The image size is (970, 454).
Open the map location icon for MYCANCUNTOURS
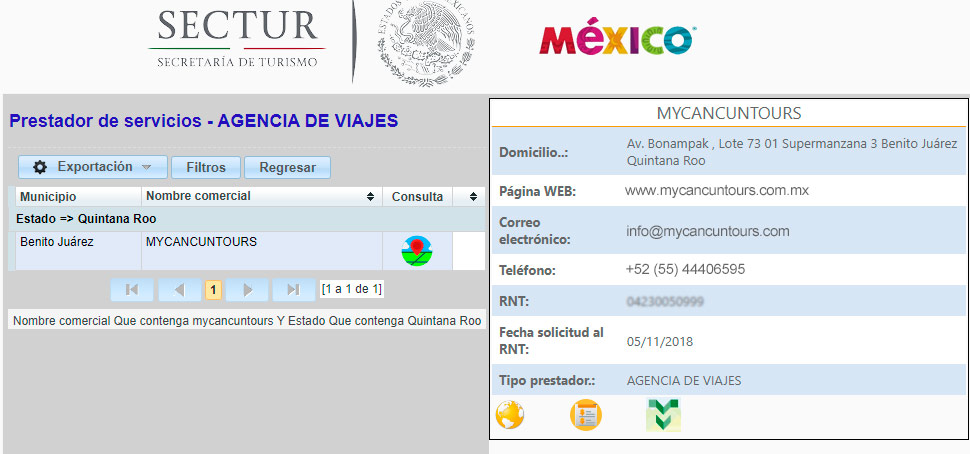click(417, 251)
